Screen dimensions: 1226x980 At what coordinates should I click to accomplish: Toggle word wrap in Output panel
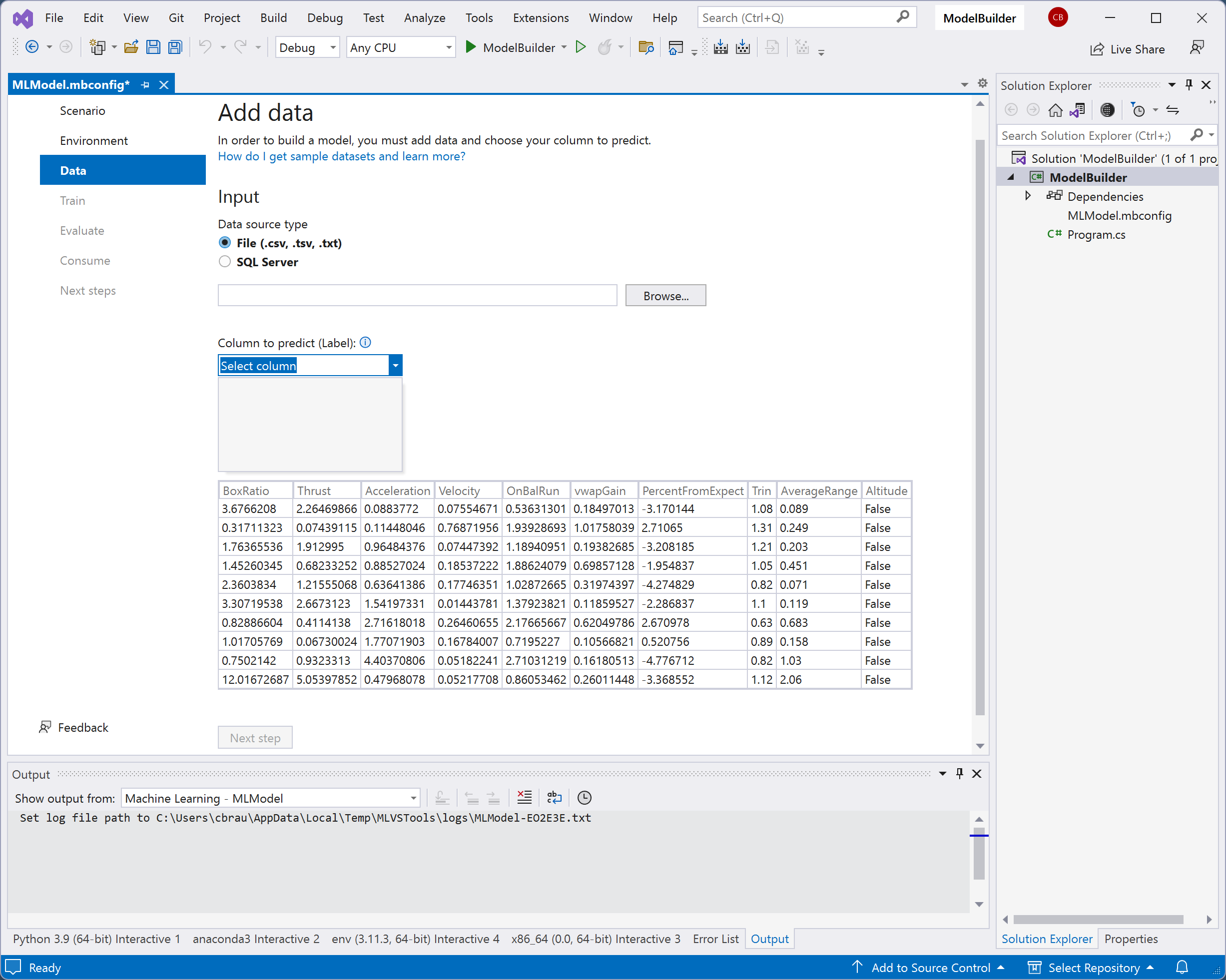point(554,798)
